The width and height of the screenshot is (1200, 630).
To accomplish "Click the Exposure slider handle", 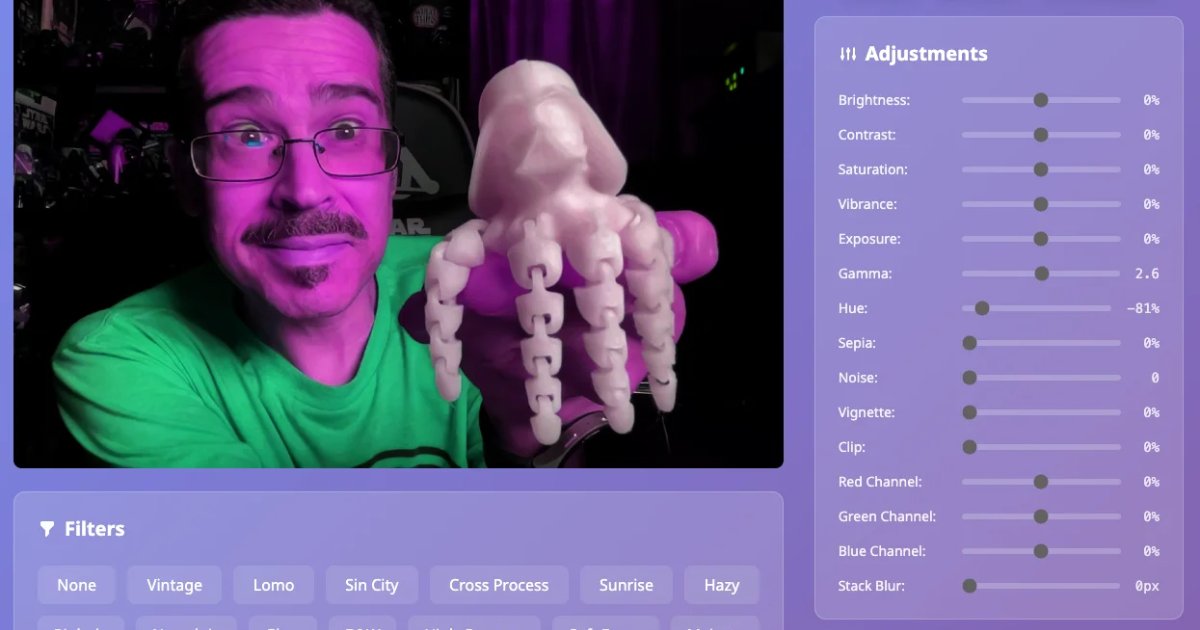I will click(x=1041, y=239).
